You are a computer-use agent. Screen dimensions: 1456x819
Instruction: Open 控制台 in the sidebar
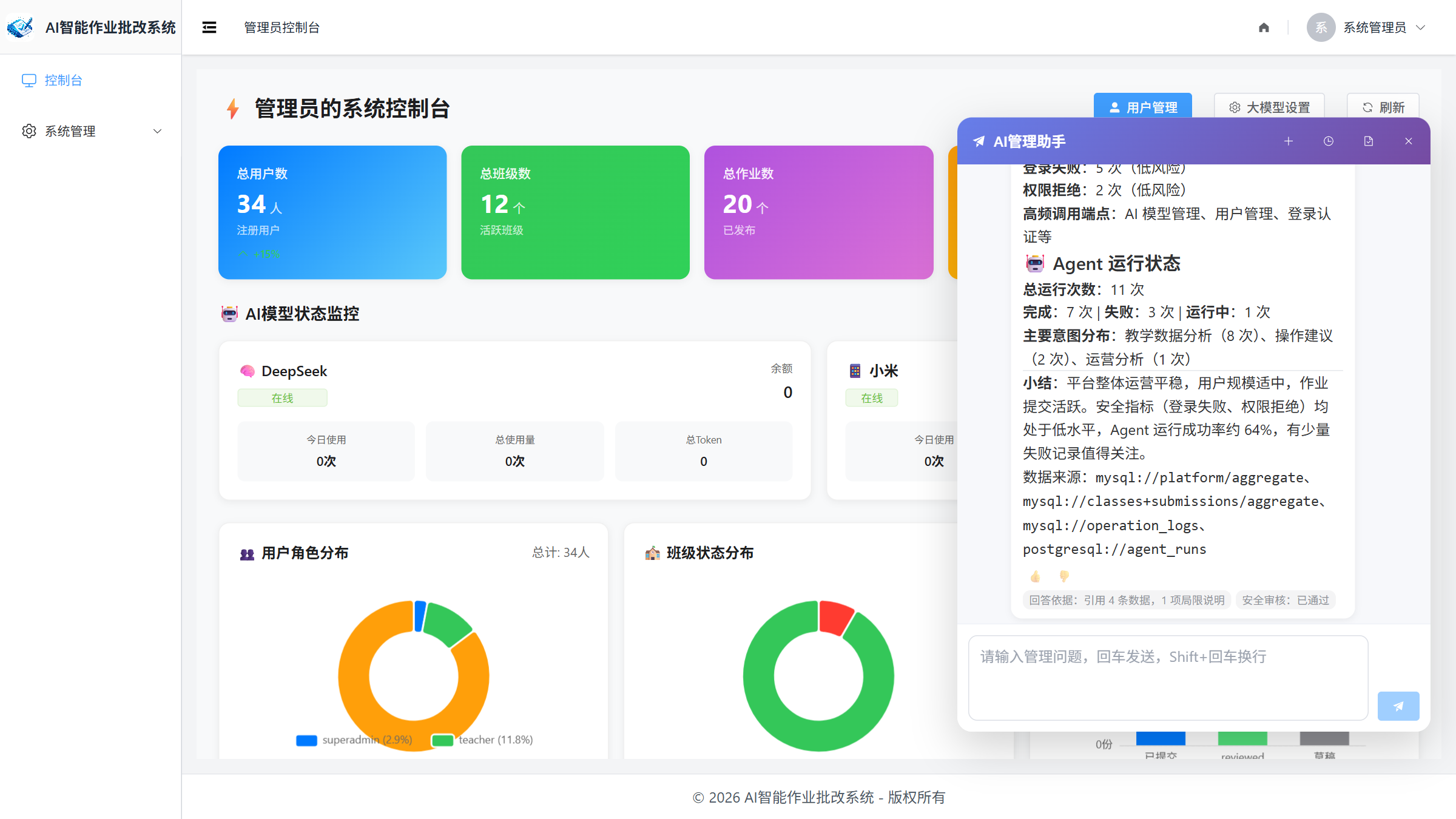(x=91, y=80)
